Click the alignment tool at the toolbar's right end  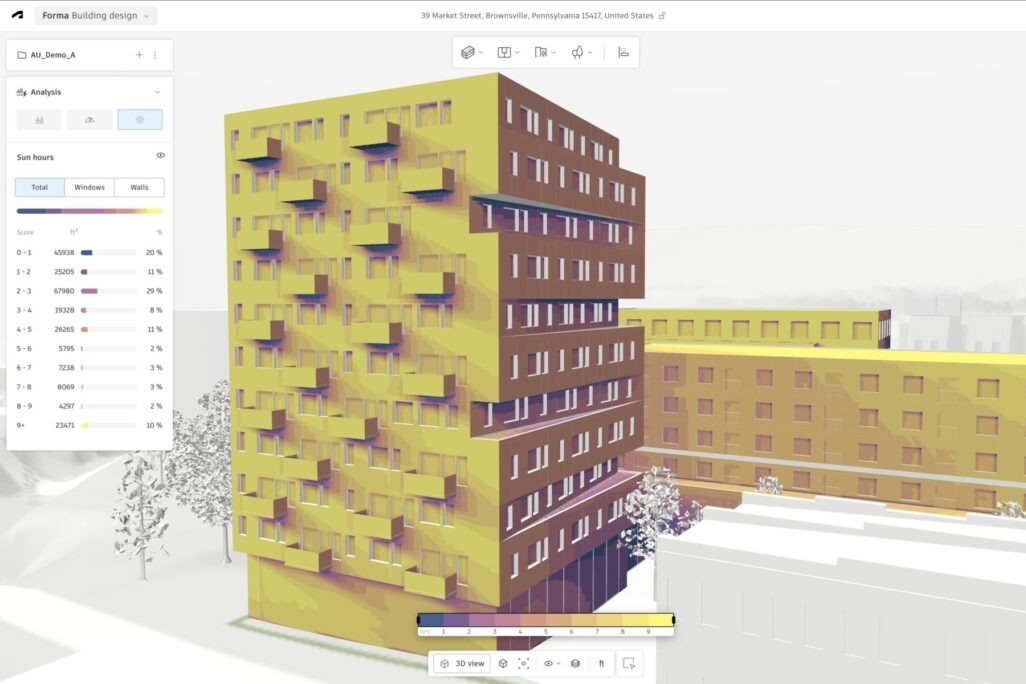point(624,53)
